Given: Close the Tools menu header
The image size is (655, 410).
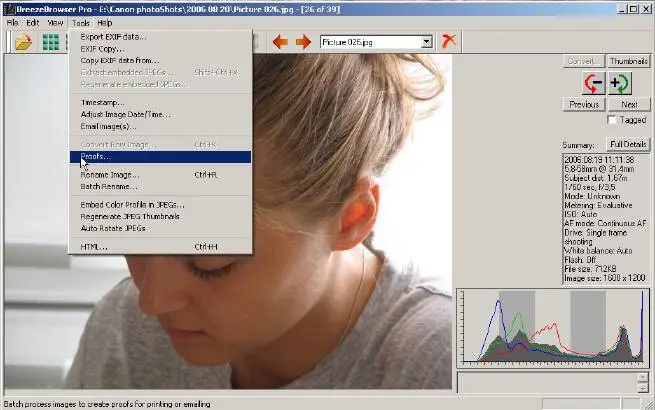Looking at the screenshot, I should pos(81,23).
